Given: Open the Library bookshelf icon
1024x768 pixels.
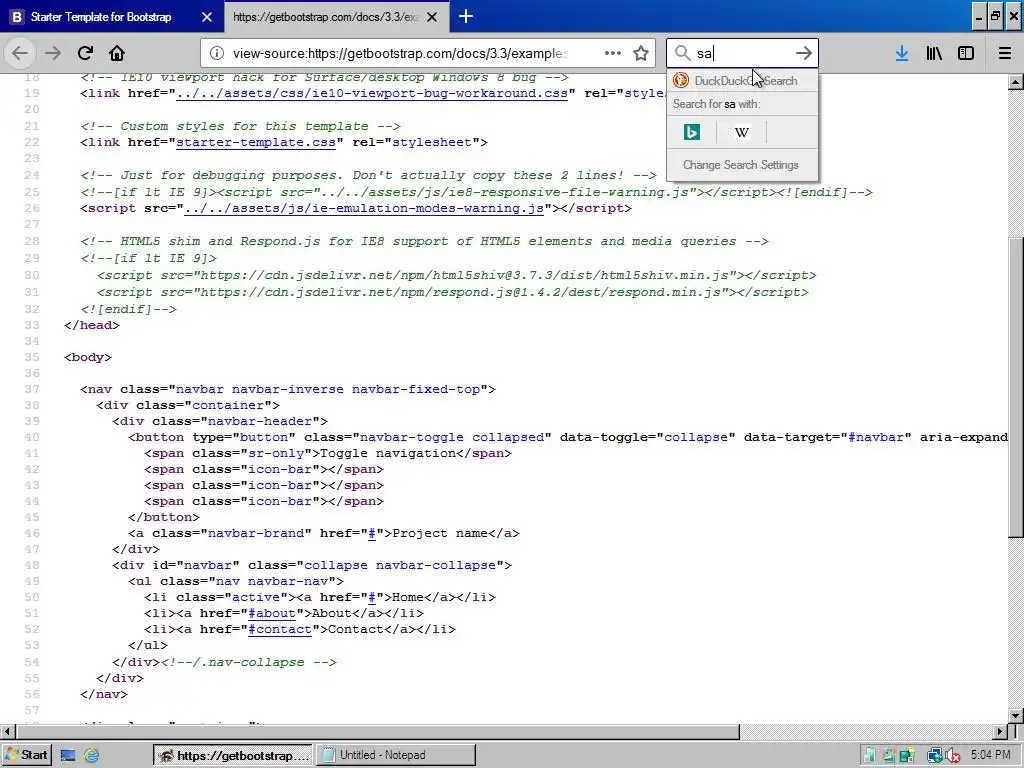Looking at the screenshot, I should pos(934,54).
